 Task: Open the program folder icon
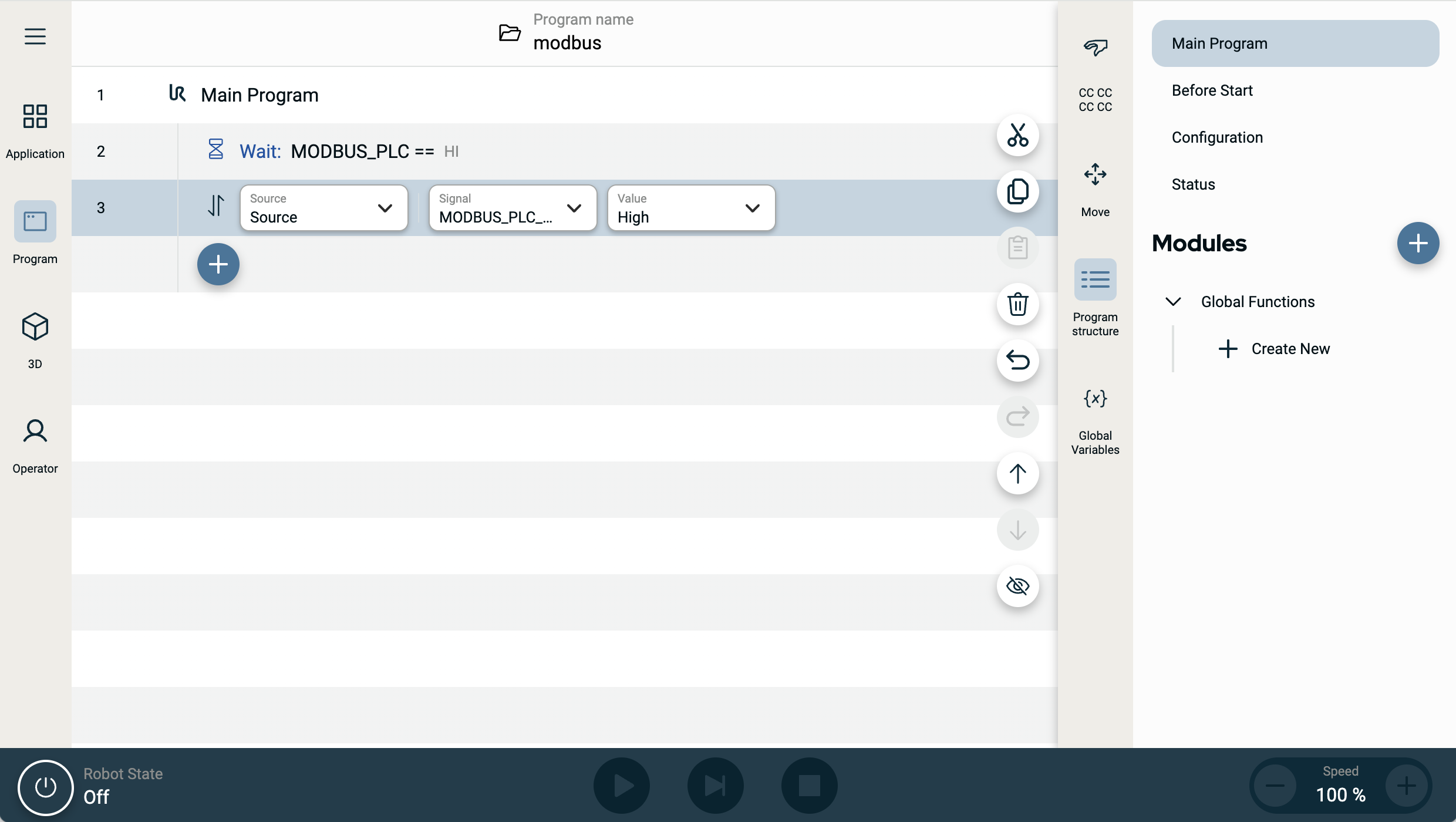(x=509, y=33)
